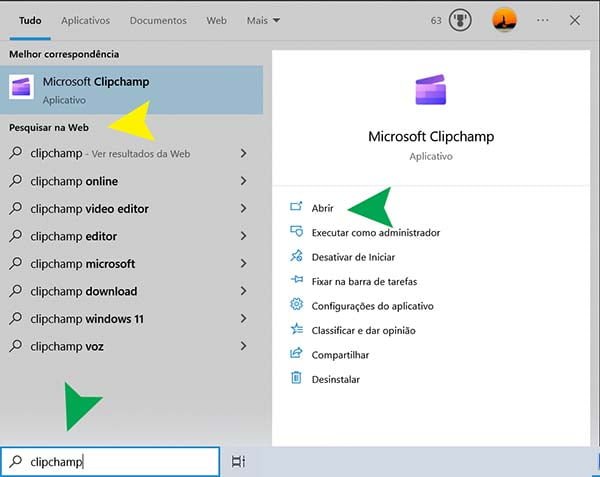The image size is (600, 477).
Task: Click the Task View icon in taskbar
Action: pyautogui.click(x=238, y=462)
